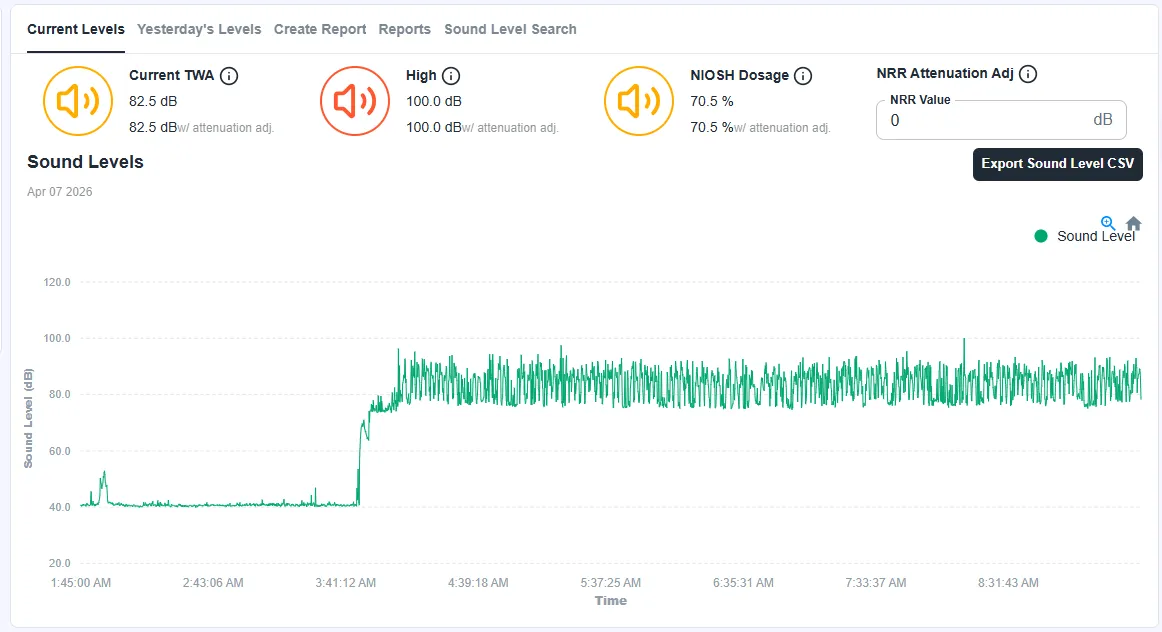
Task: Activate the chart zoom magnifier icon
Action: [x=1108, y=223]
